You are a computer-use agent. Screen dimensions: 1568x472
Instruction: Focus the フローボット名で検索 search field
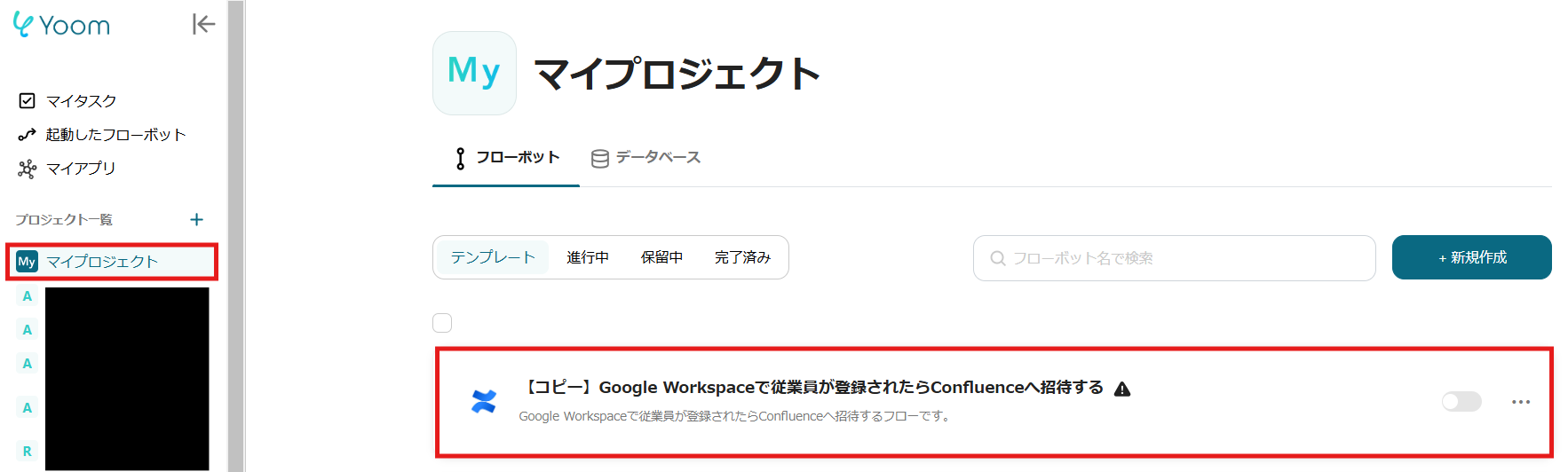(1174, 258)
